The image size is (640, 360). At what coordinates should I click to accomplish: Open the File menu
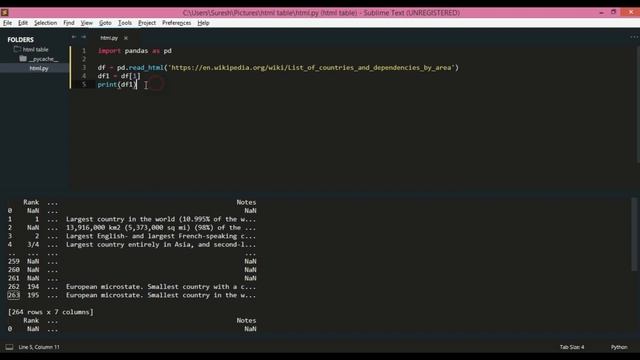(7, 23)
